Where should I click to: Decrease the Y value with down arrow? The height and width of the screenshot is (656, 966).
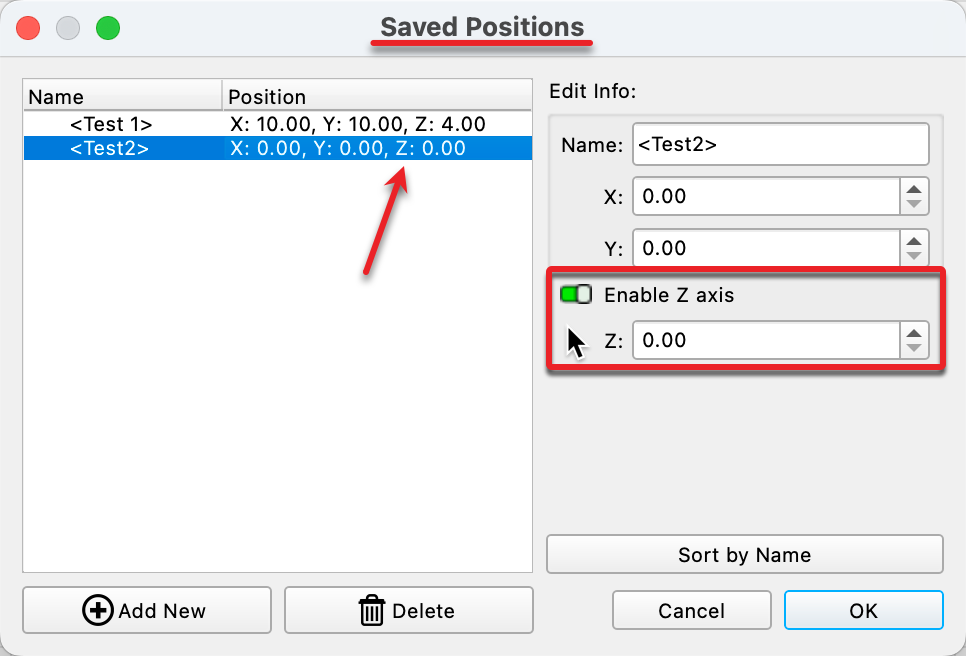pyautogui.click(x=913, y=256)
